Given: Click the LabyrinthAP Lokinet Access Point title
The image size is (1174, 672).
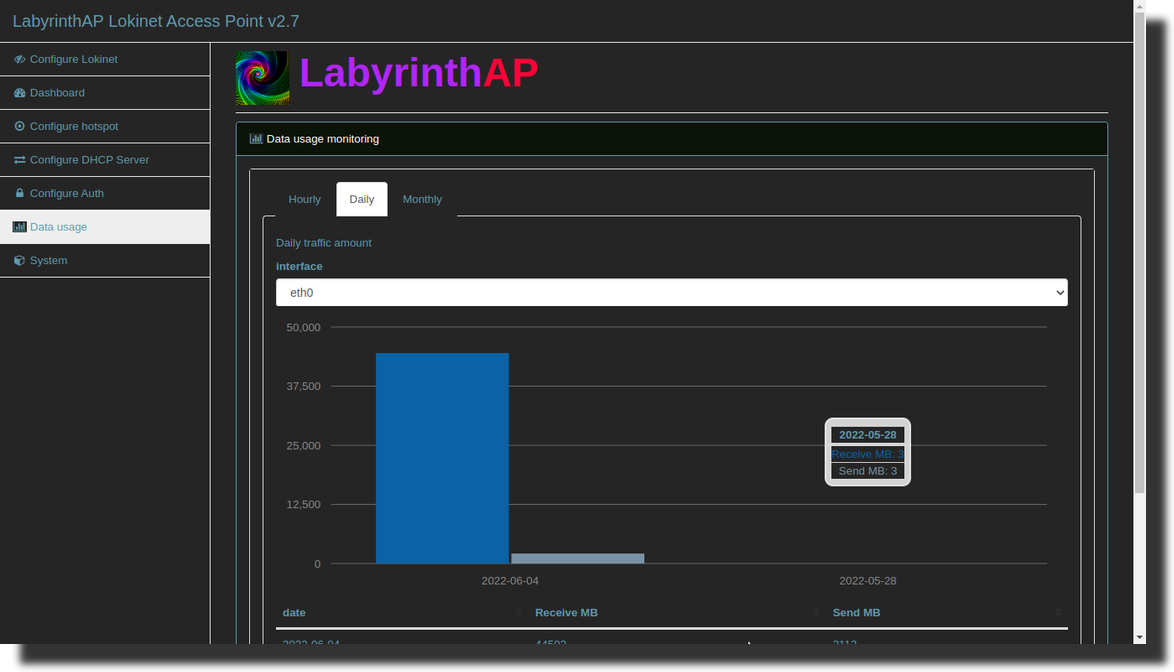Looking at the screenshot, I should tap(156, 21).
